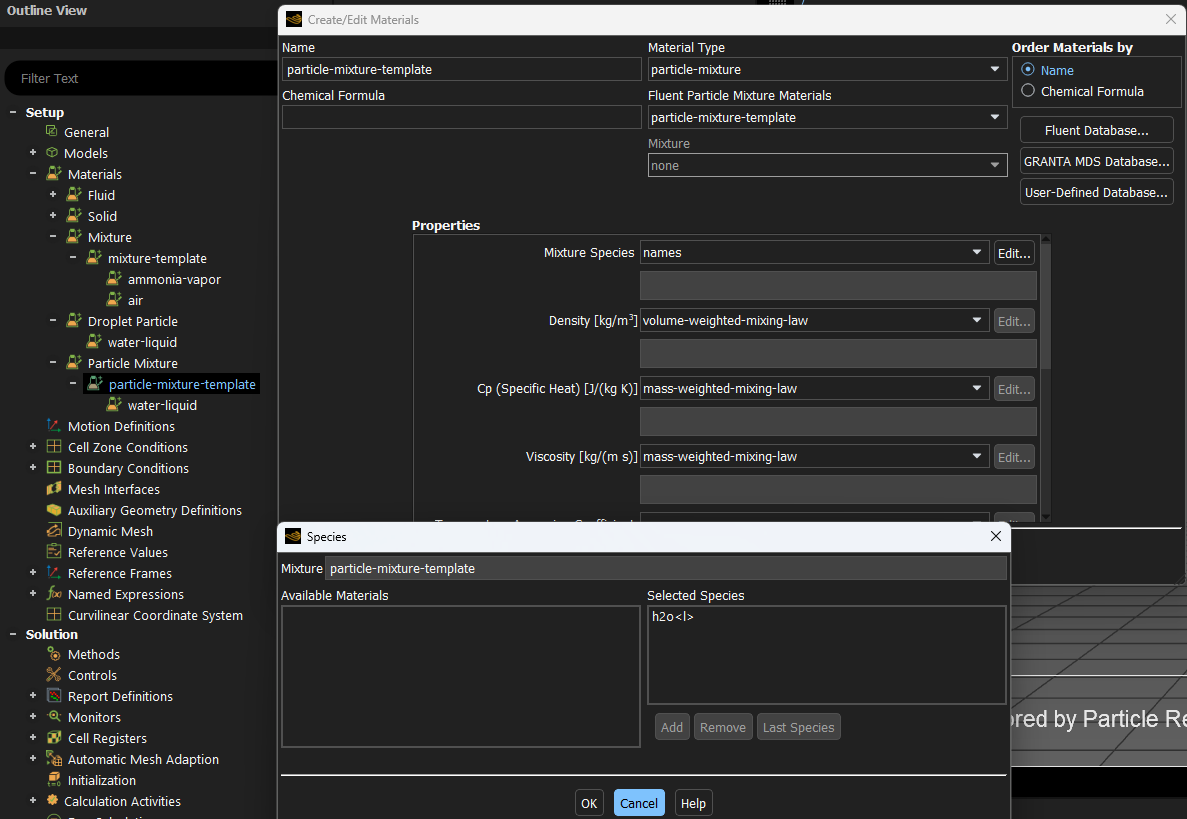
Task: Click the Mesh Interfaces icon
Action: [54, 489]
